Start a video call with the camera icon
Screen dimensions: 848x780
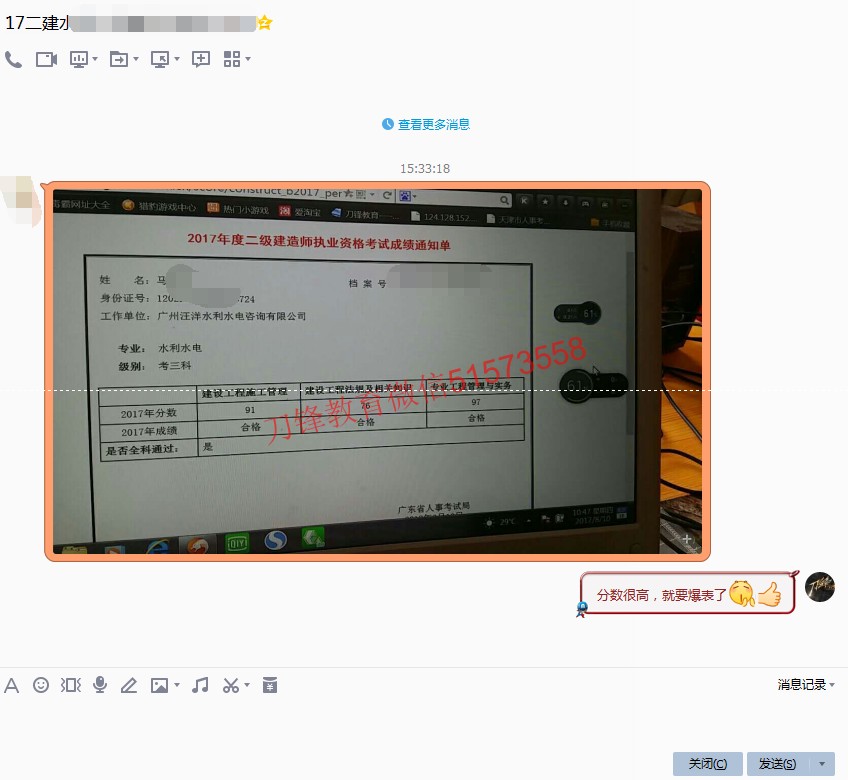46,59
